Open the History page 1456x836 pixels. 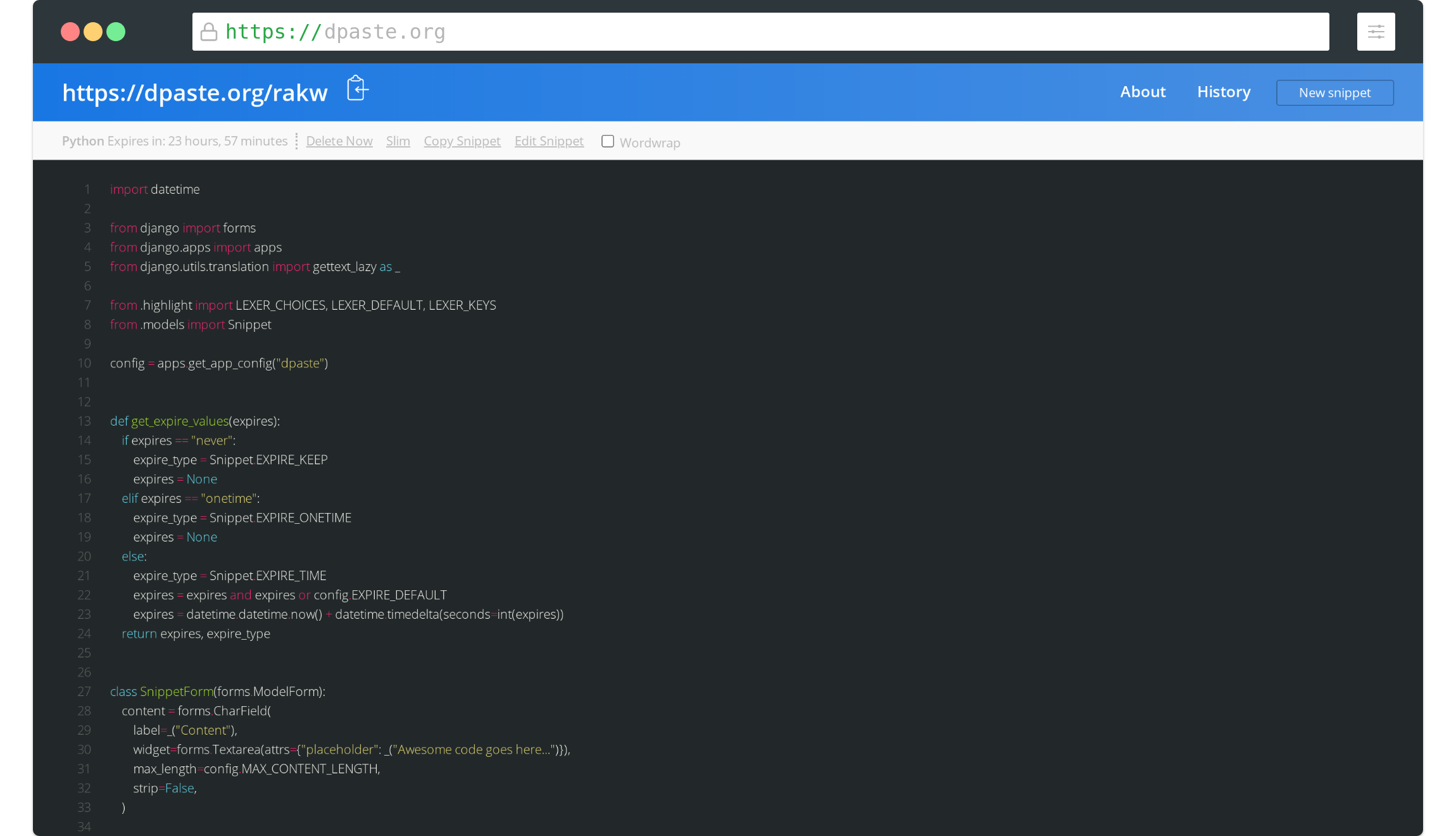(1224, 92)
